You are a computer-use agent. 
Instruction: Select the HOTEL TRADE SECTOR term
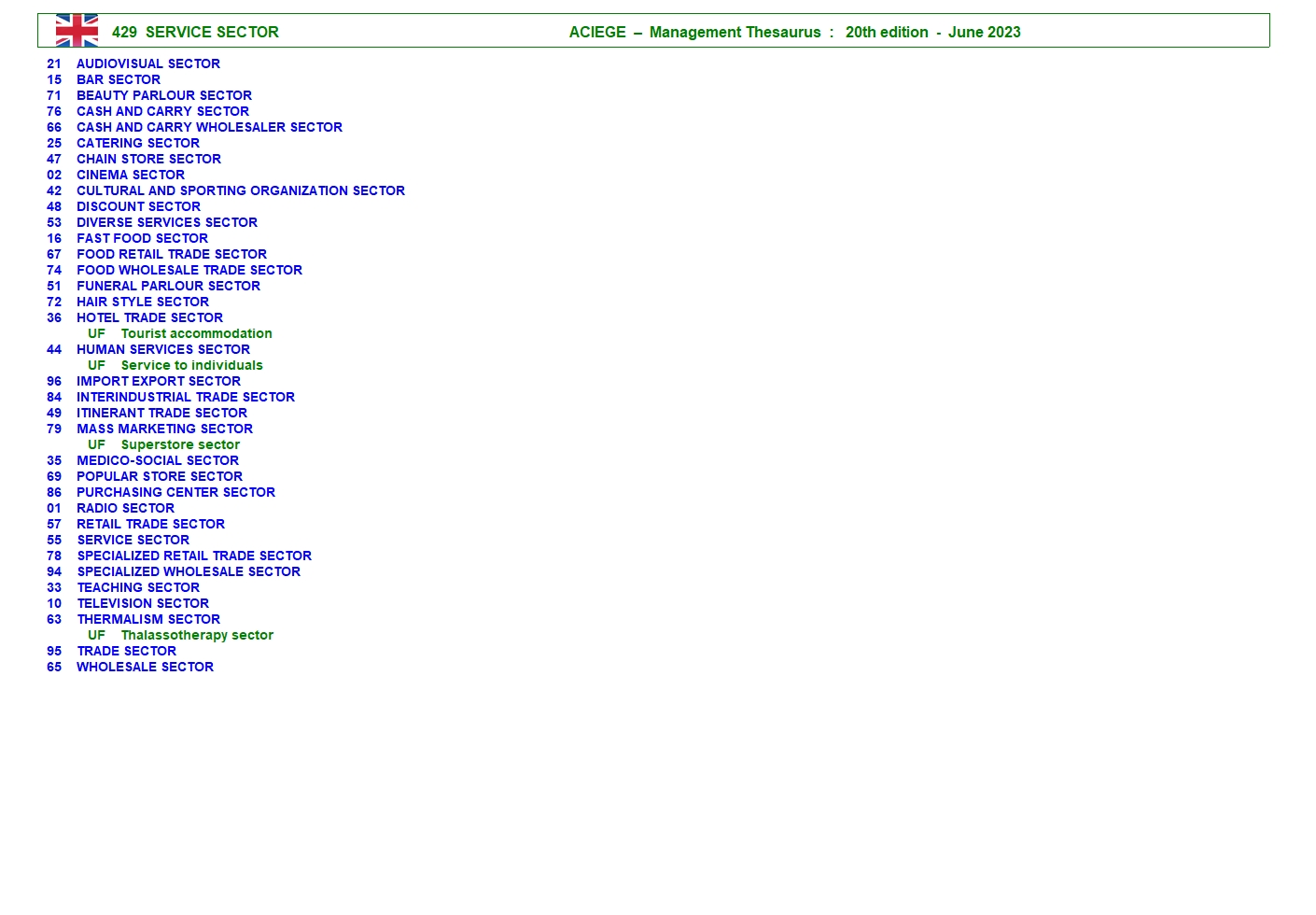click(x=149, y=317)
